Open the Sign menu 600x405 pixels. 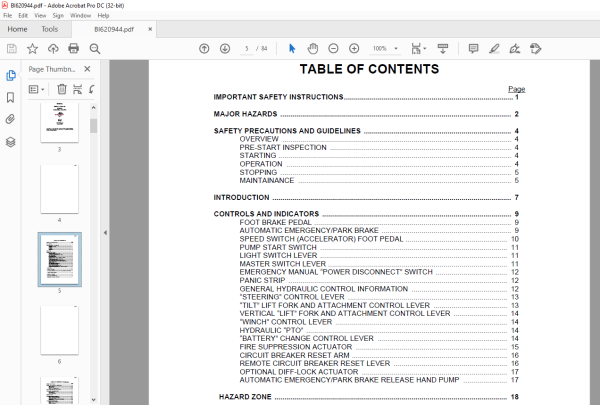point(58,15)
